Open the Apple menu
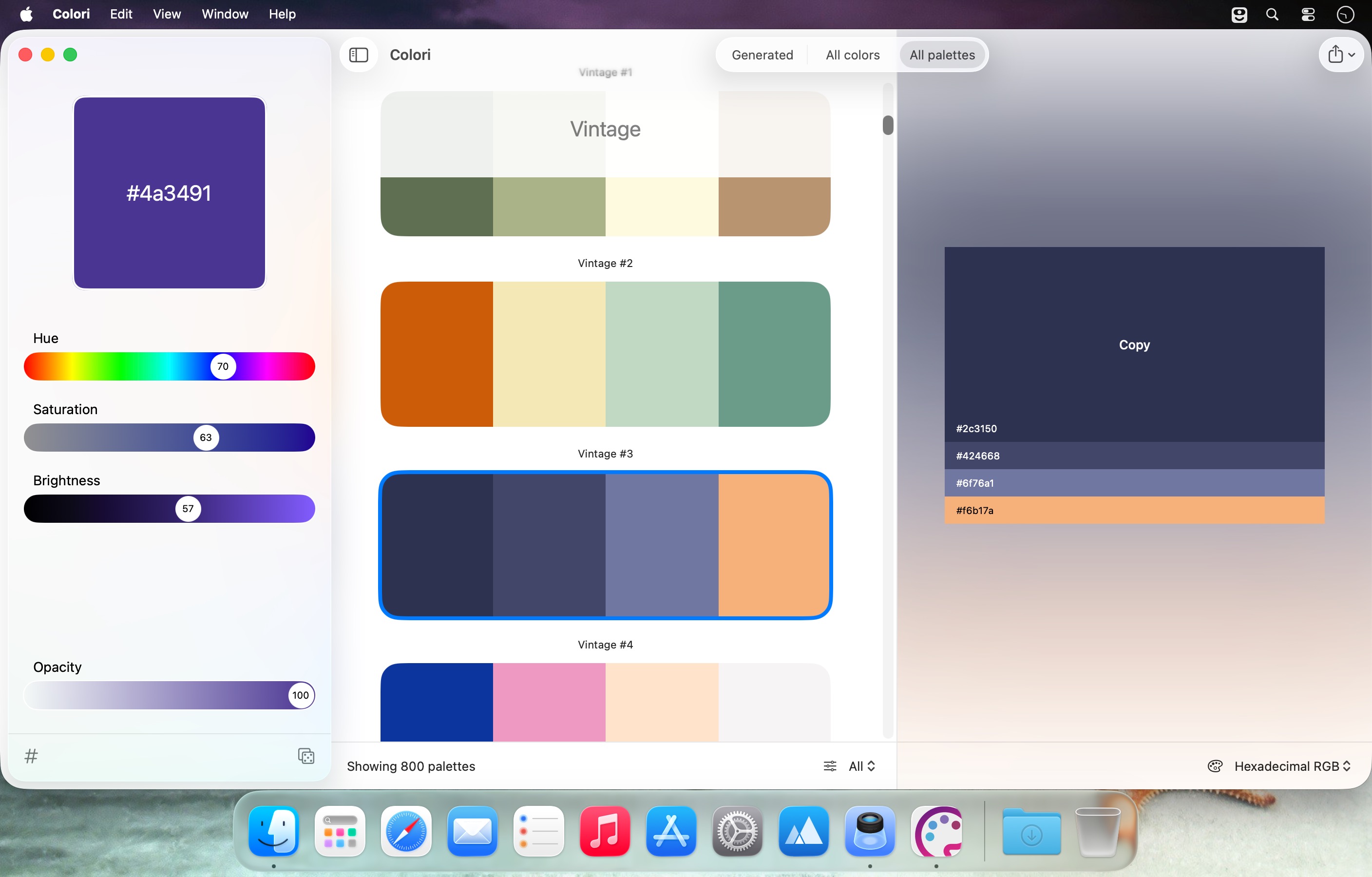1372x877 pixels. [26, 14]
